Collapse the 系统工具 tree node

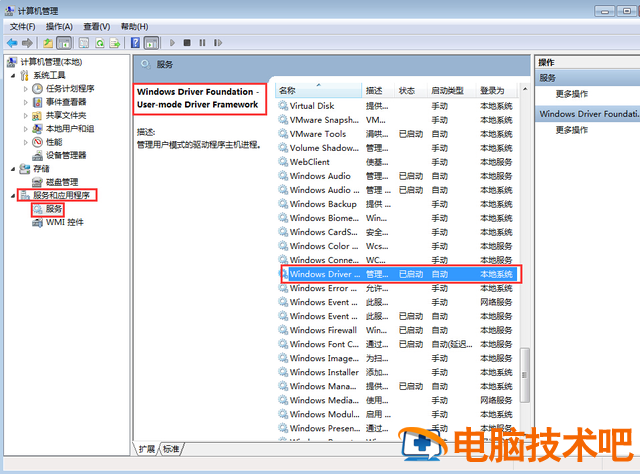(x=13, y=76)
